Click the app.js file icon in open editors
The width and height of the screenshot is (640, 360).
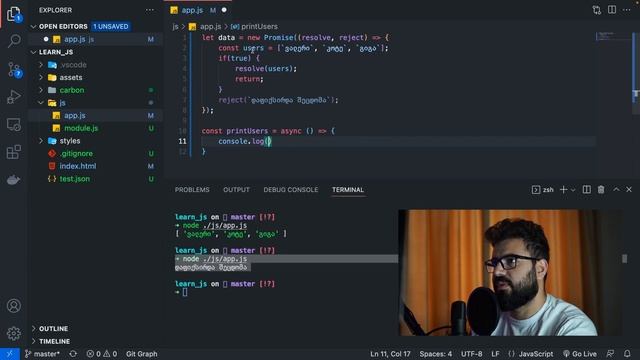57,39
